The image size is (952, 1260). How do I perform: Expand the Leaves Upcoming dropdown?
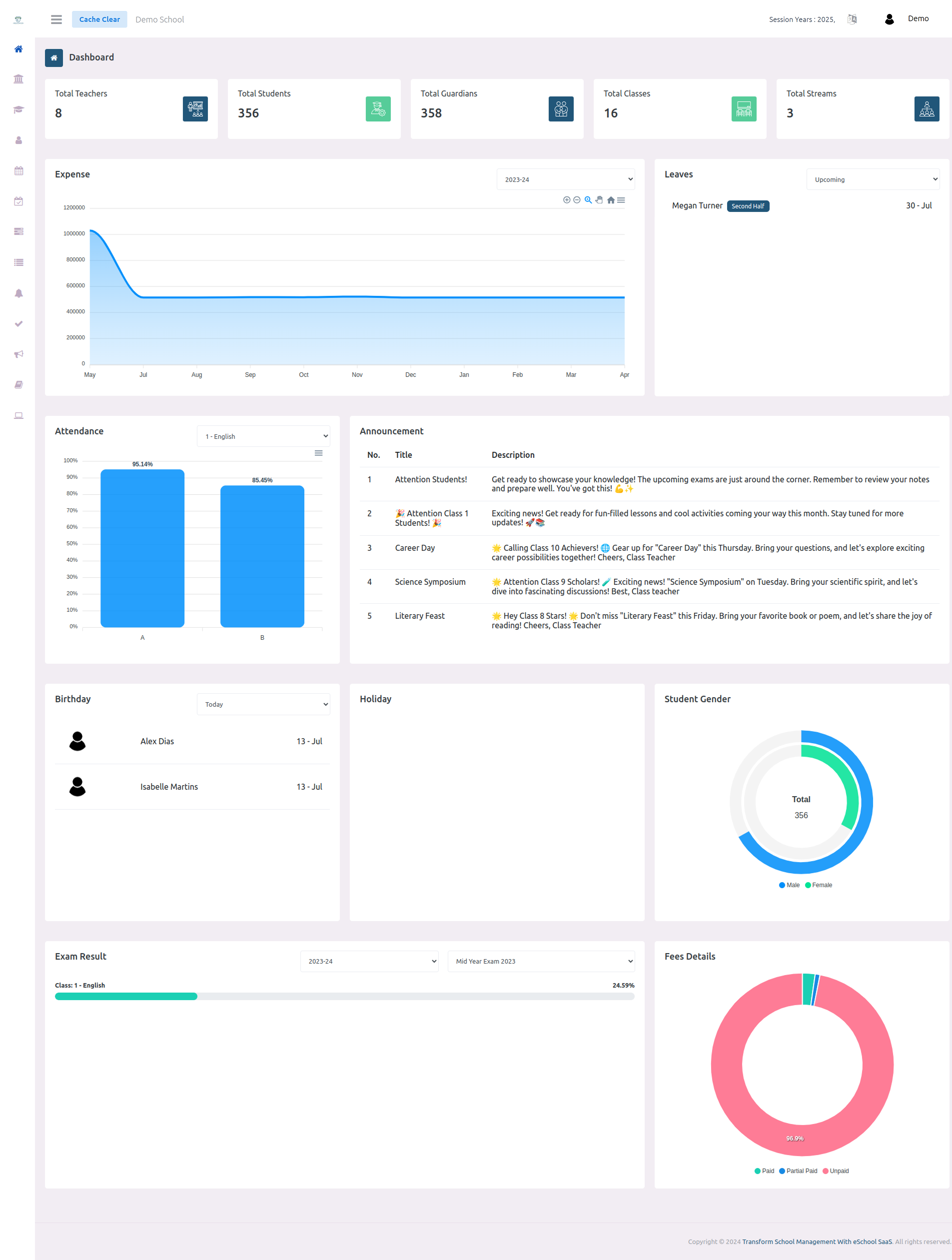click(x=872, y=179)
